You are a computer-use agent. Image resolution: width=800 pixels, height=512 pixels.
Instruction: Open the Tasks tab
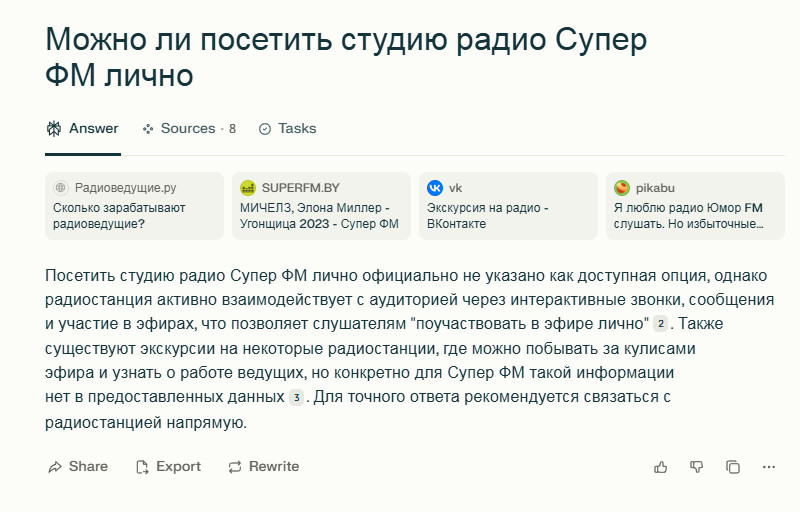288,129
